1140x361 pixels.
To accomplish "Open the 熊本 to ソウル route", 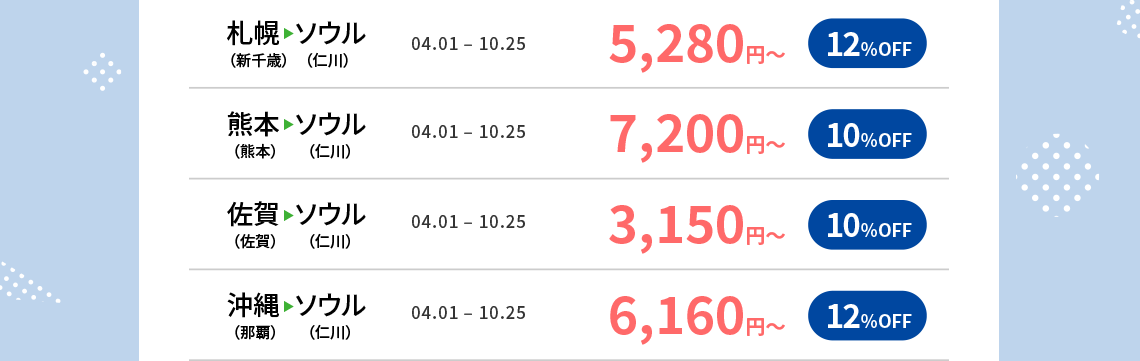I will 296,134.
